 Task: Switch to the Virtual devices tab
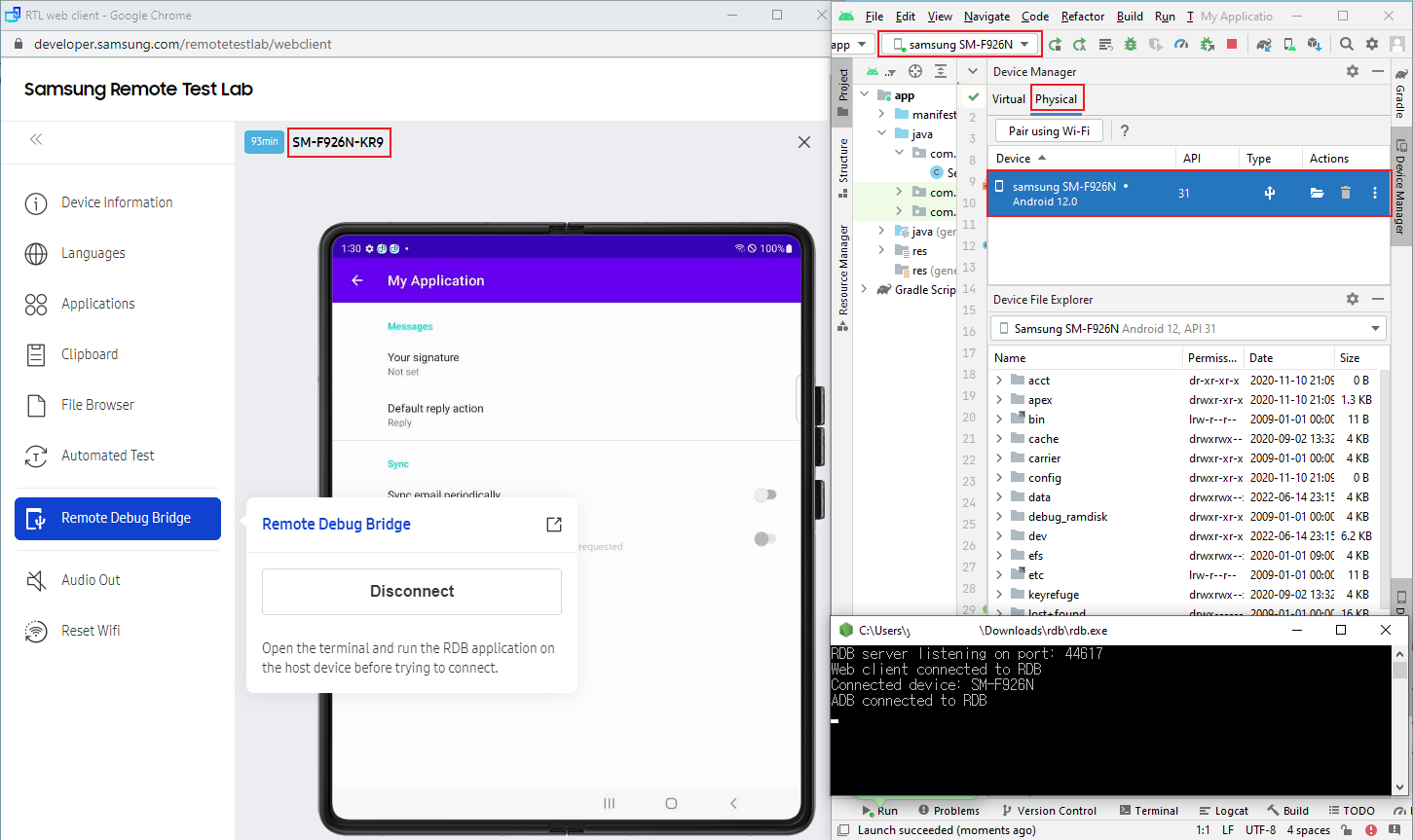[x=1008, y=99]
